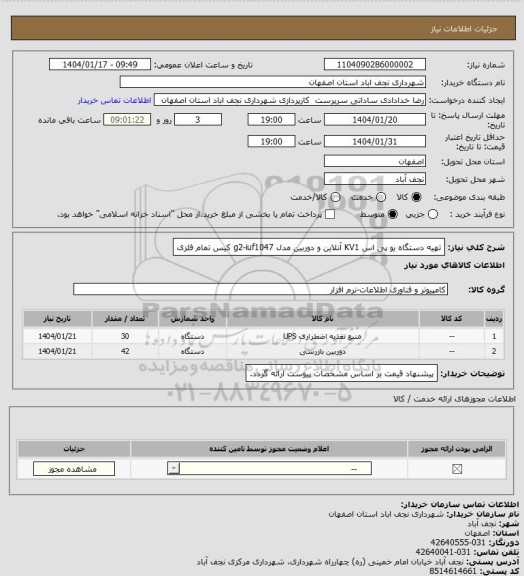Select the دوربین بازرسی row name

pos(322,352)
